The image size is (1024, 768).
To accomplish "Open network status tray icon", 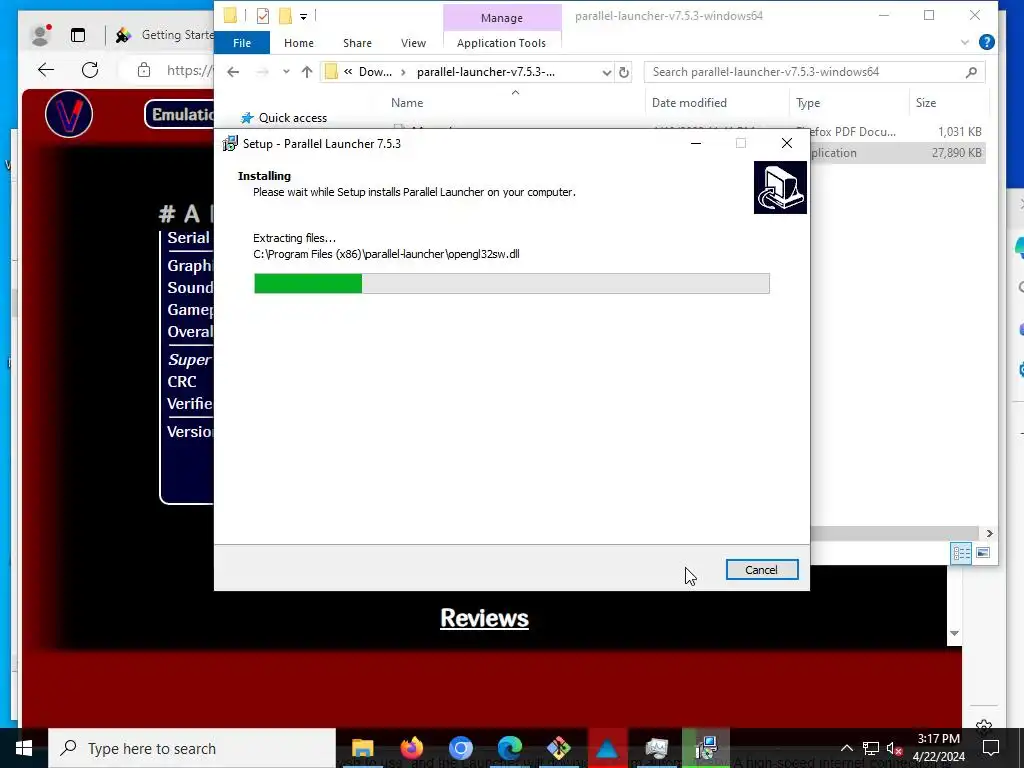I will tap(871, 748).
